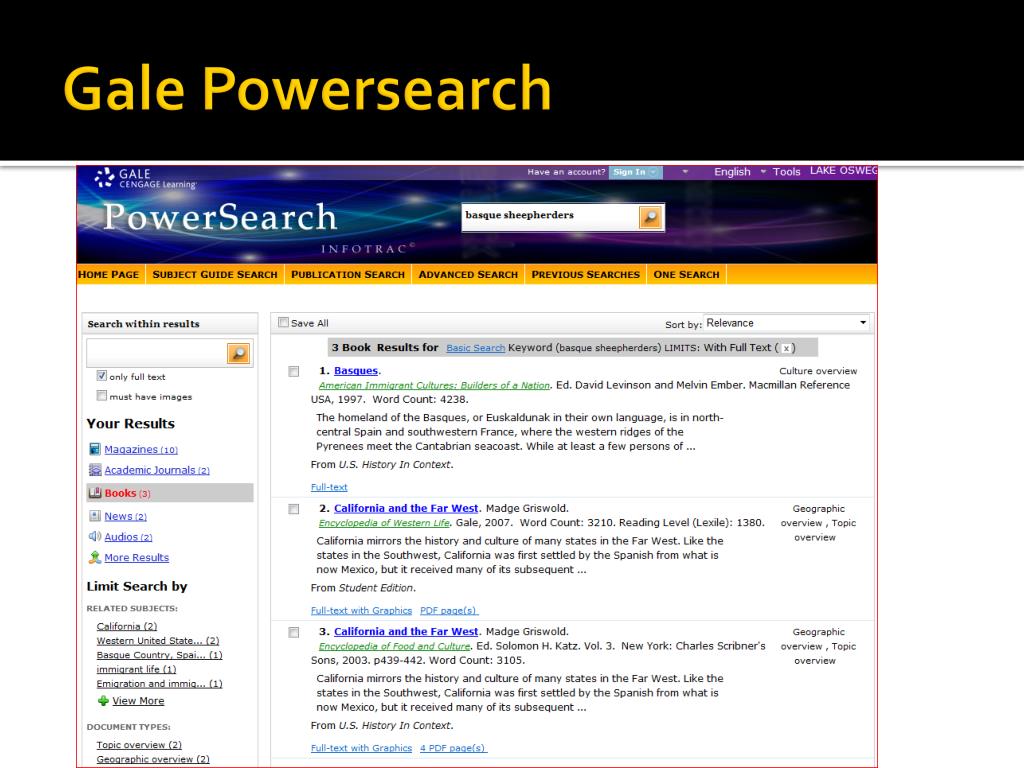1024x768 pixels.
Task: Limit by Emigration and immig... (1) subject
Action: tap(159, 684)
